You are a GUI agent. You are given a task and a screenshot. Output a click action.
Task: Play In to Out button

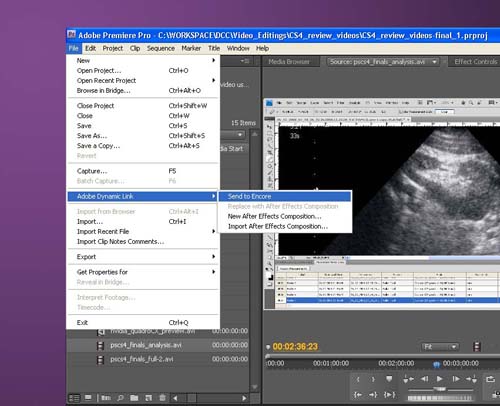pyautogui.click(x=389, y=395)
